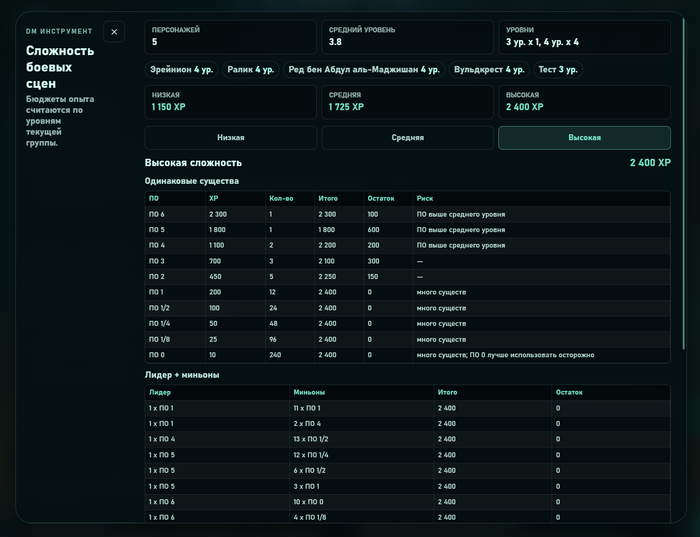Select the ПО 6 row in table

[x=407, y=214]
